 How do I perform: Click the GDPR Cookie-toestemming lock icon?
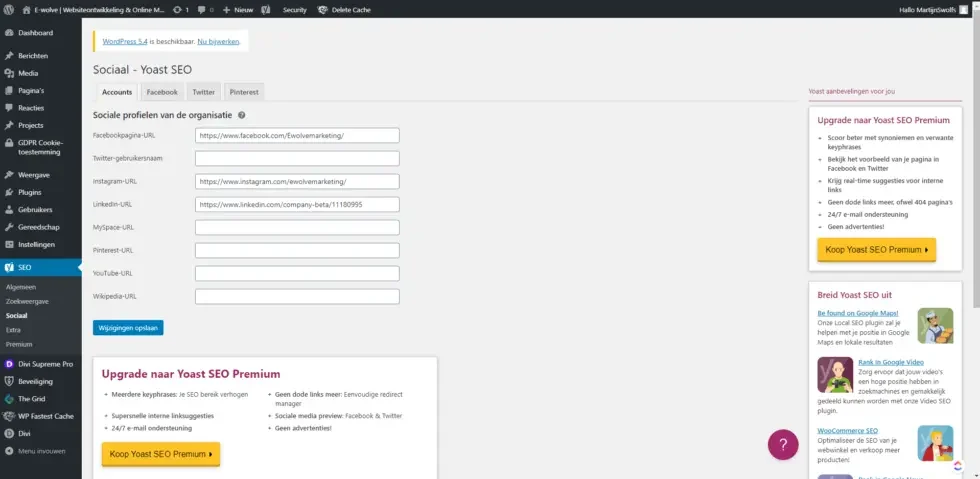[9, 143]
